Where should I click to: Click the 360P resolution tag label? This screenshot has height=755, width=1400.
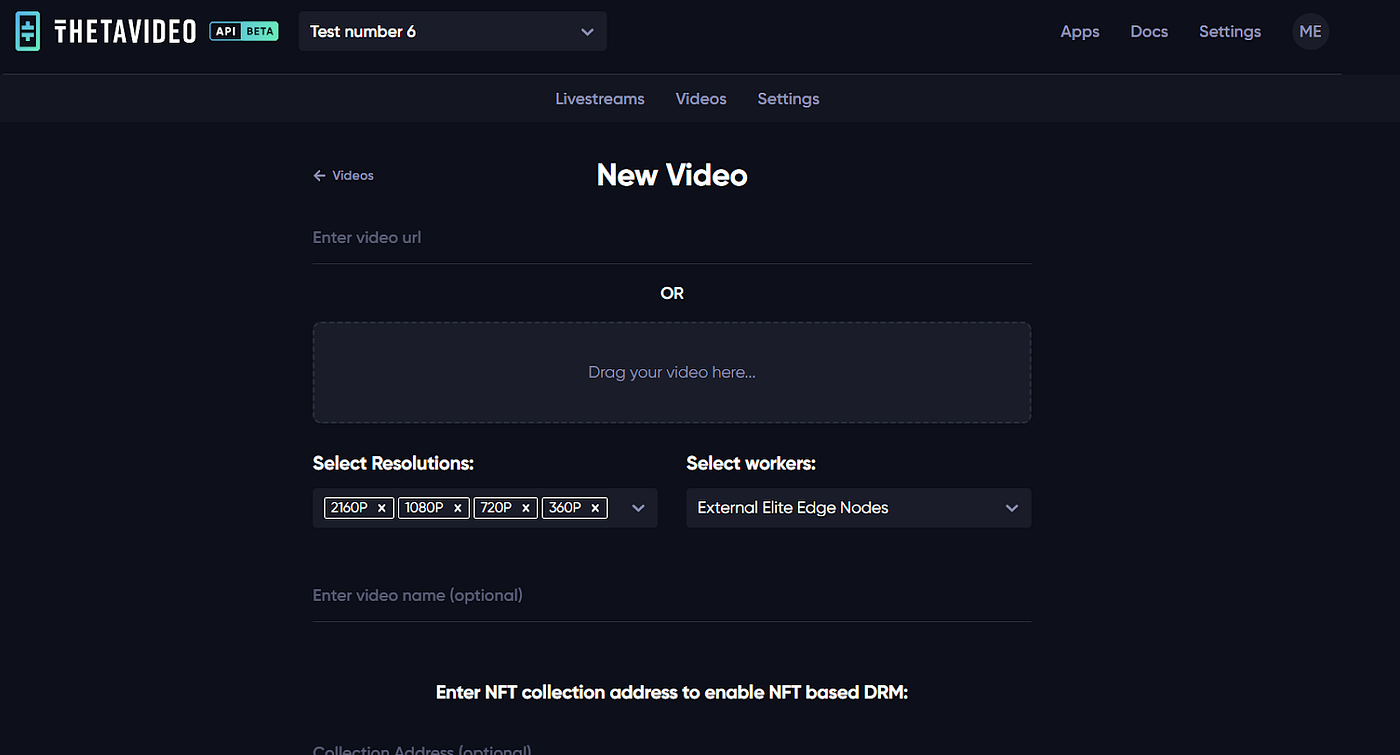tap(565, 508)
